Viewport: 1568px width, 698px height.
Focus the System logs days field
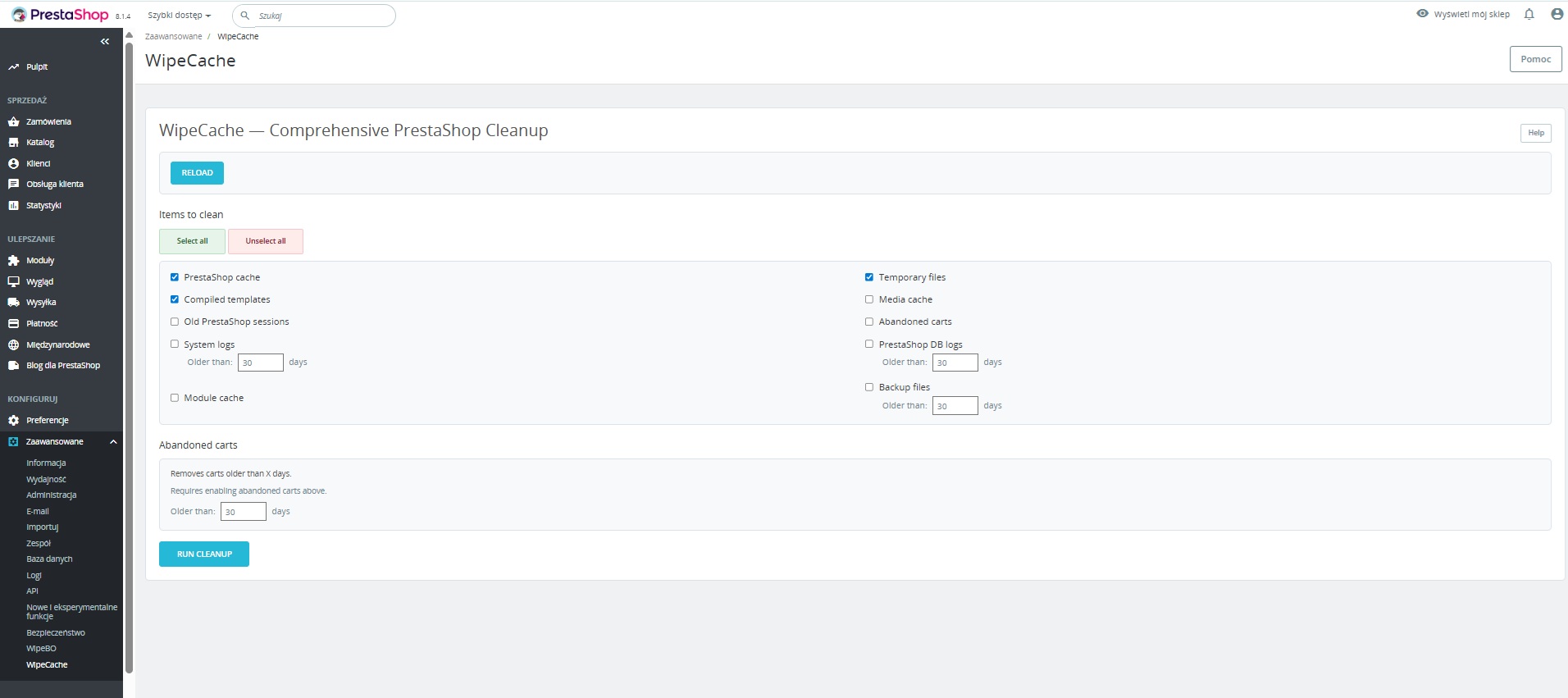coord(261,363)
